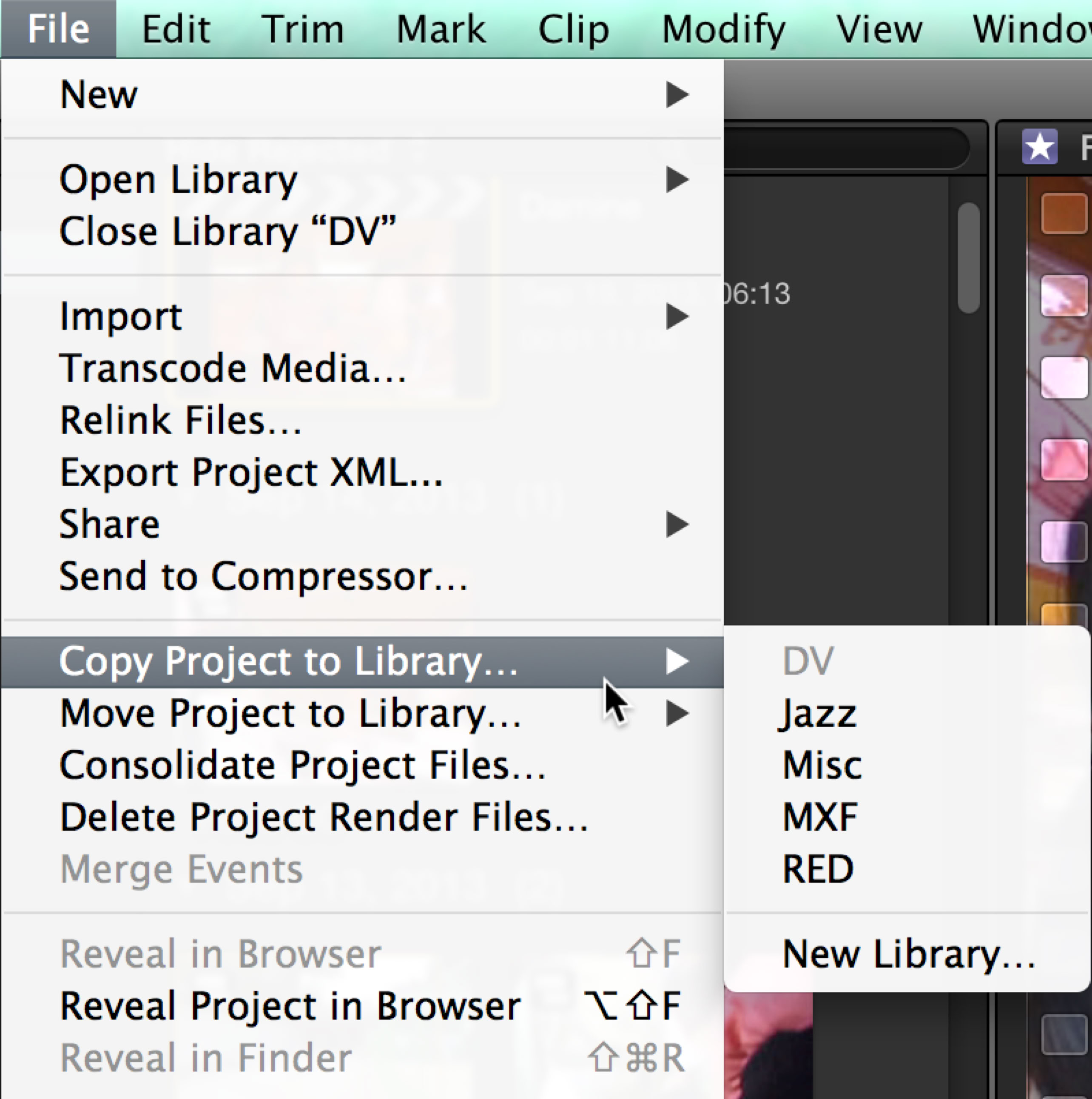Choose Send to Compressor

tap(263, 576)
